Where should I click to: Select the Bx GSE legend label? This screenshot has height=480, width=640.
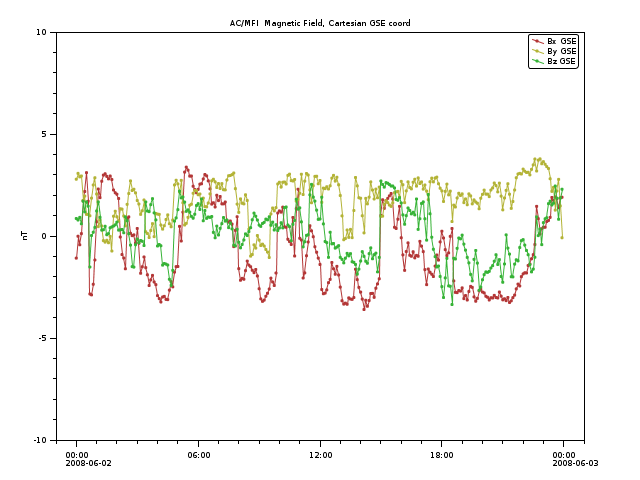(562, 41)
